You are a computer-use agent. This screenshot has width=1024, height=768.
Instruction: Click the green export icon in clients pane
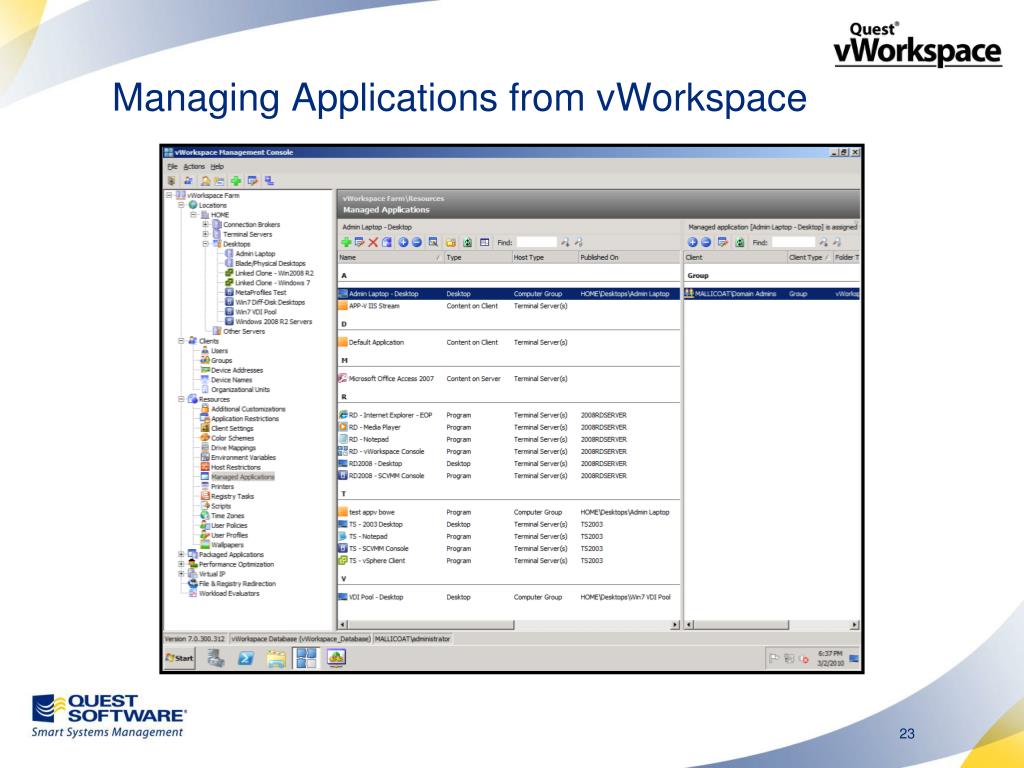(739, 242)
